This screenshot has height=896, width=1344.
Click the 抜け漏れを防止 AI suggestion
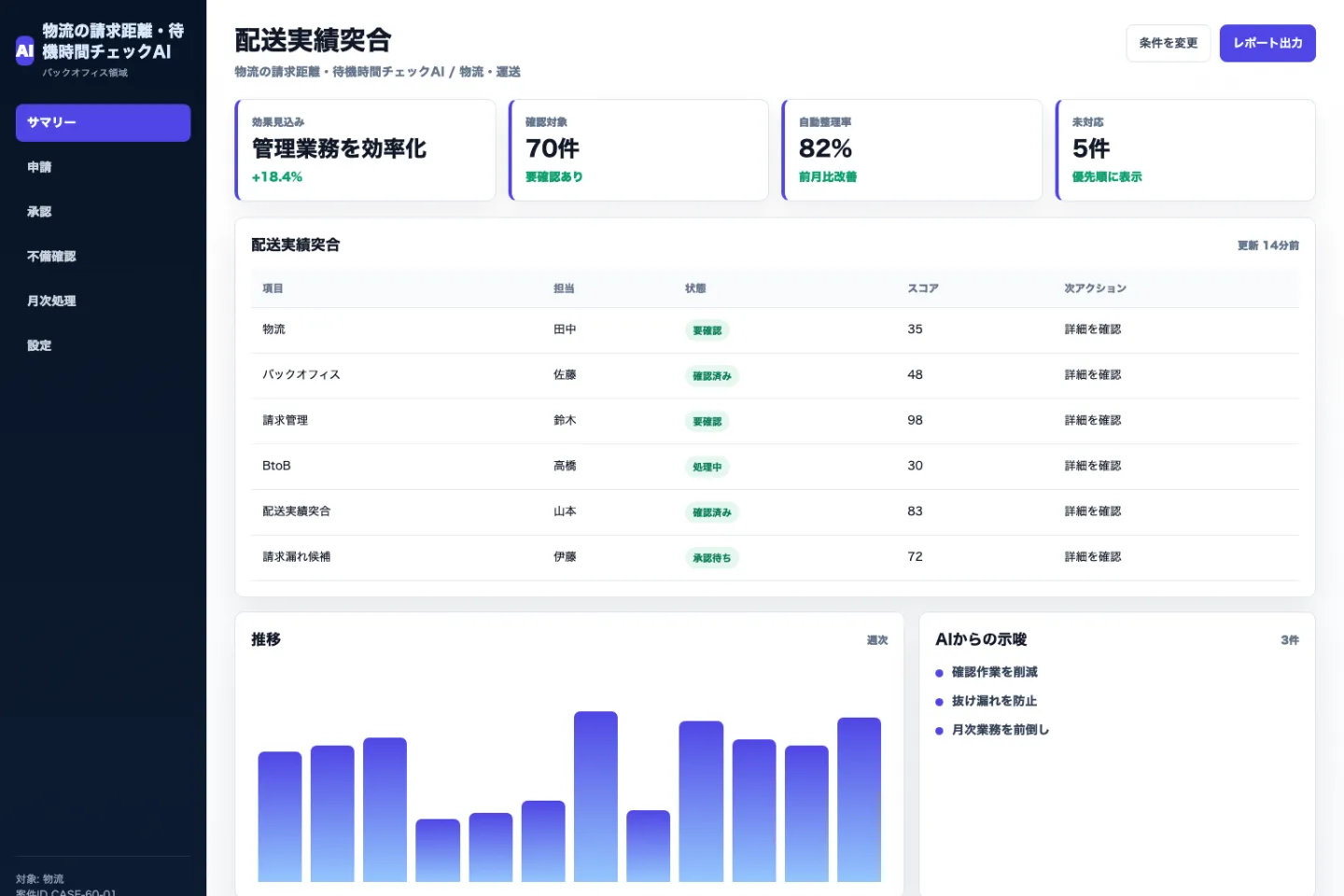coord(995,701)
